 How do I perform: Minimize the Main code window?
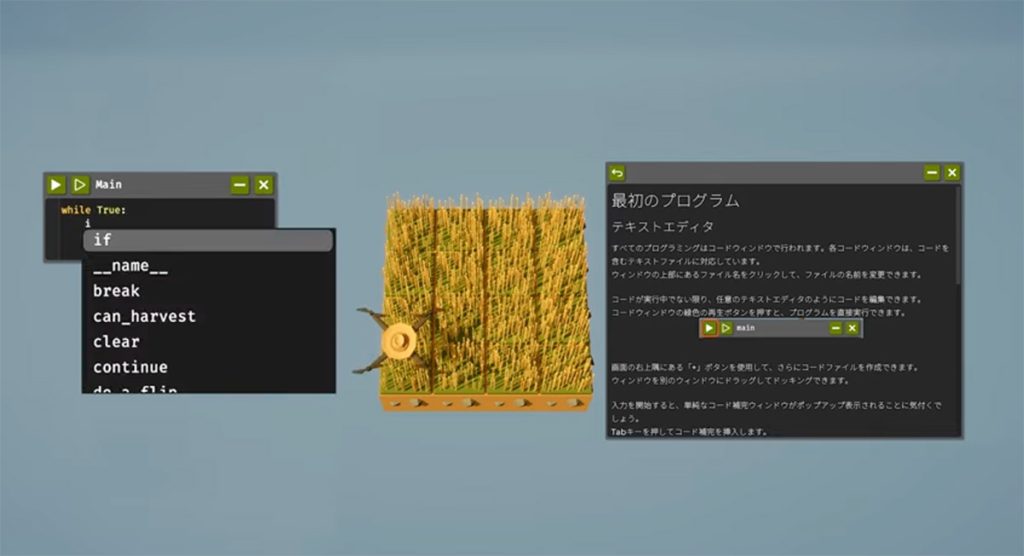point(240,185)
